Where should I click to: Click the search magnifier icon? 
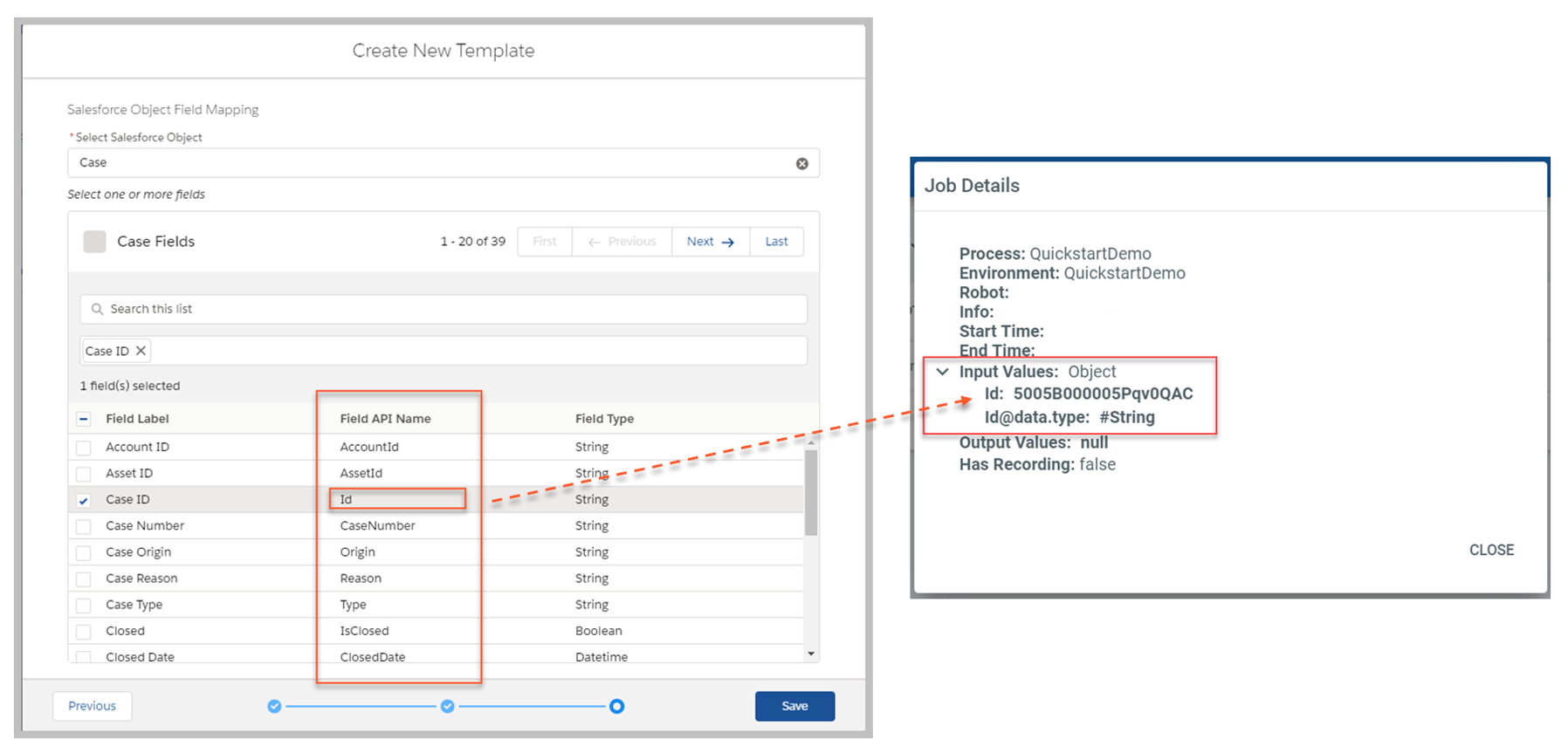pyautogui.click(x=97, y=309)
